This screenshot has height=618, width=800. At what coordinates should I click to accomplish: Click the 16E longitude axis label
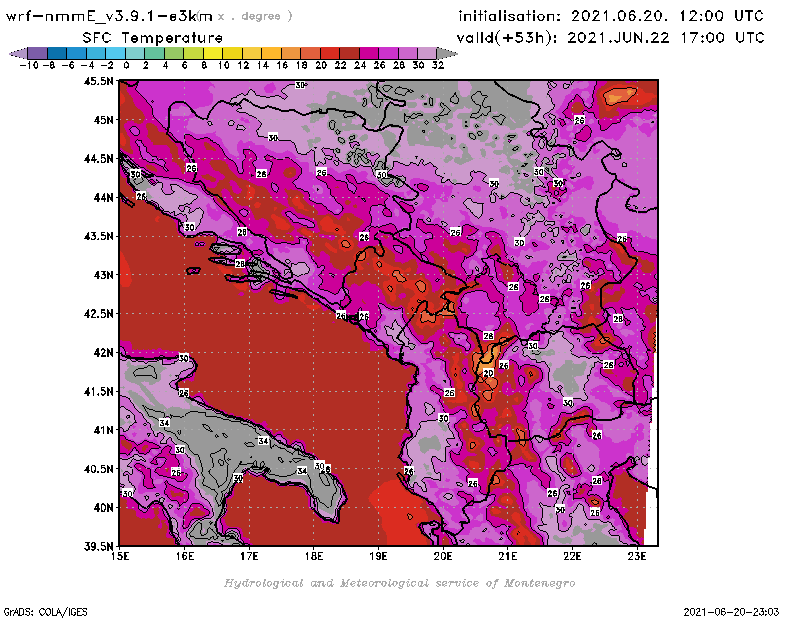185,556
